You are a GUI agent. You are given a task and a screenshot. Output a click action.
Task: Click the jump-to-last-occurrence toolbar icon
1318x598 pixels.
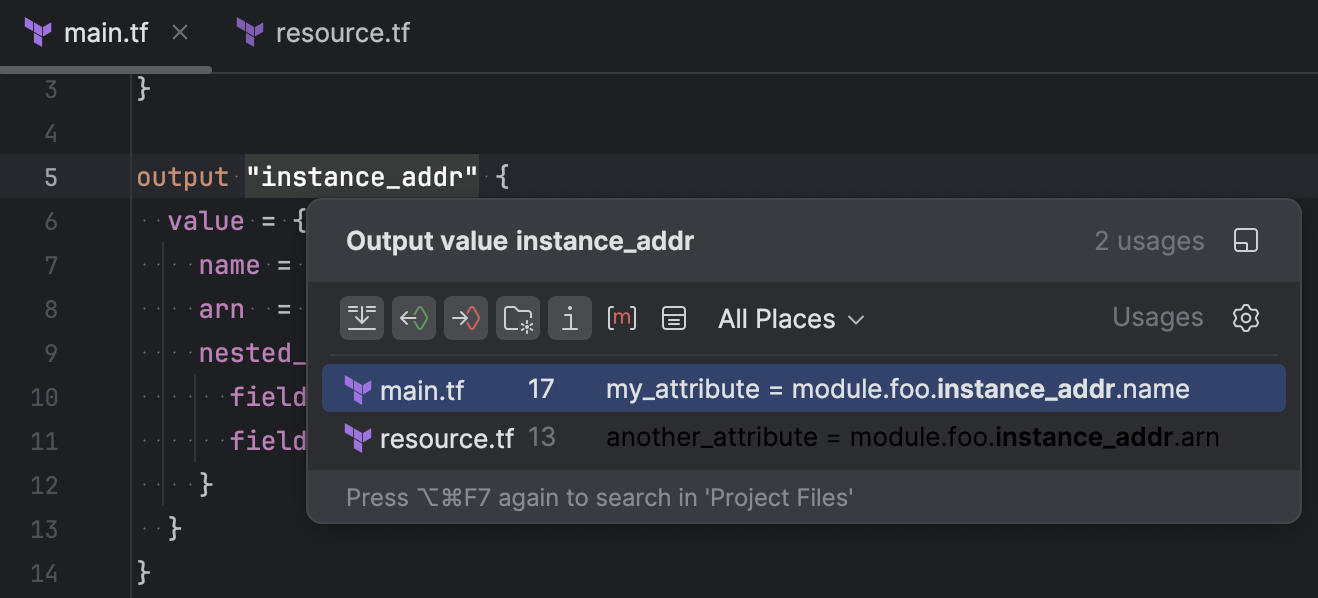click(x=361, y=318)
